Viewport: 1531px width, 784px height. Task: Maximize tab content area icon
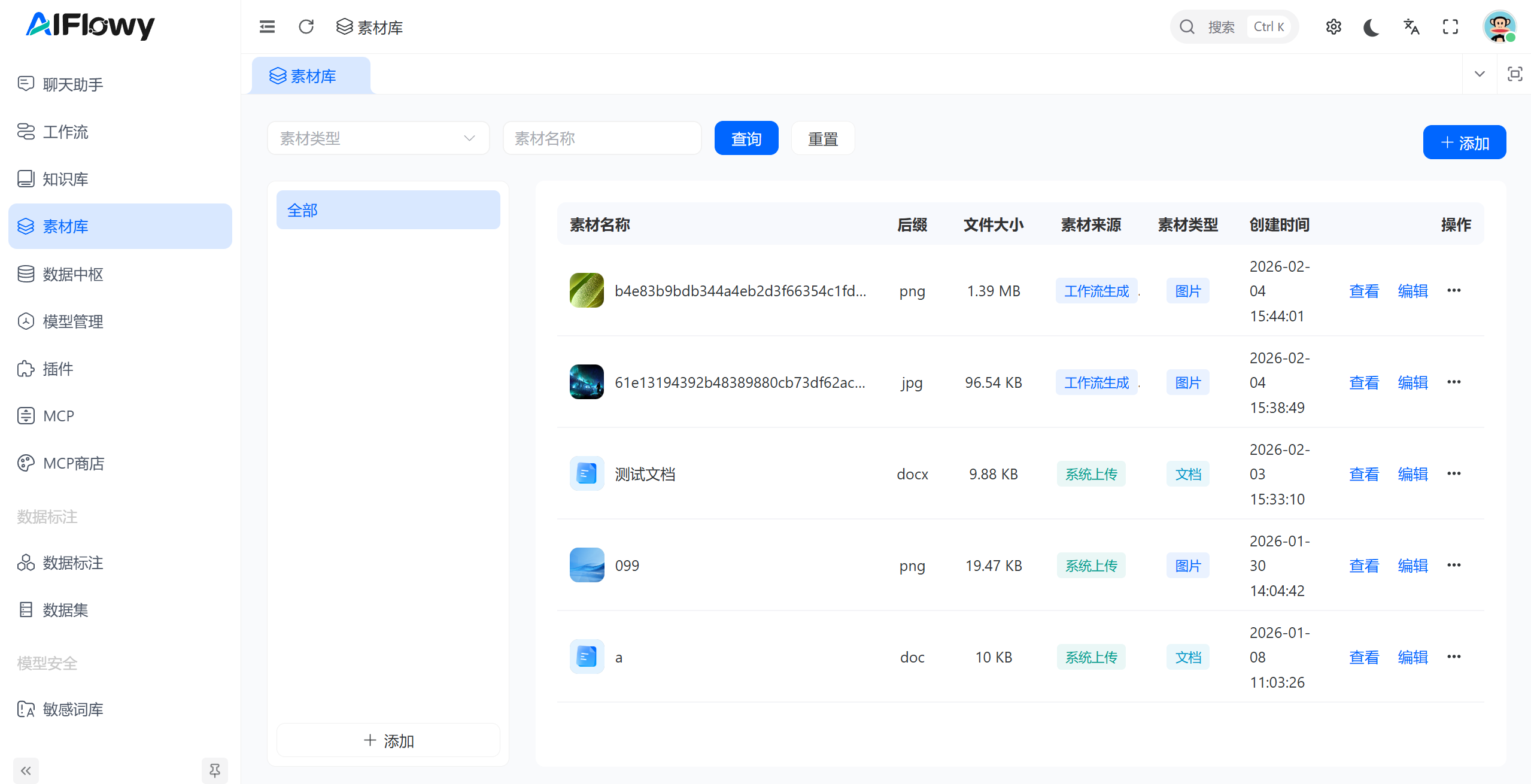(1514, 74)
